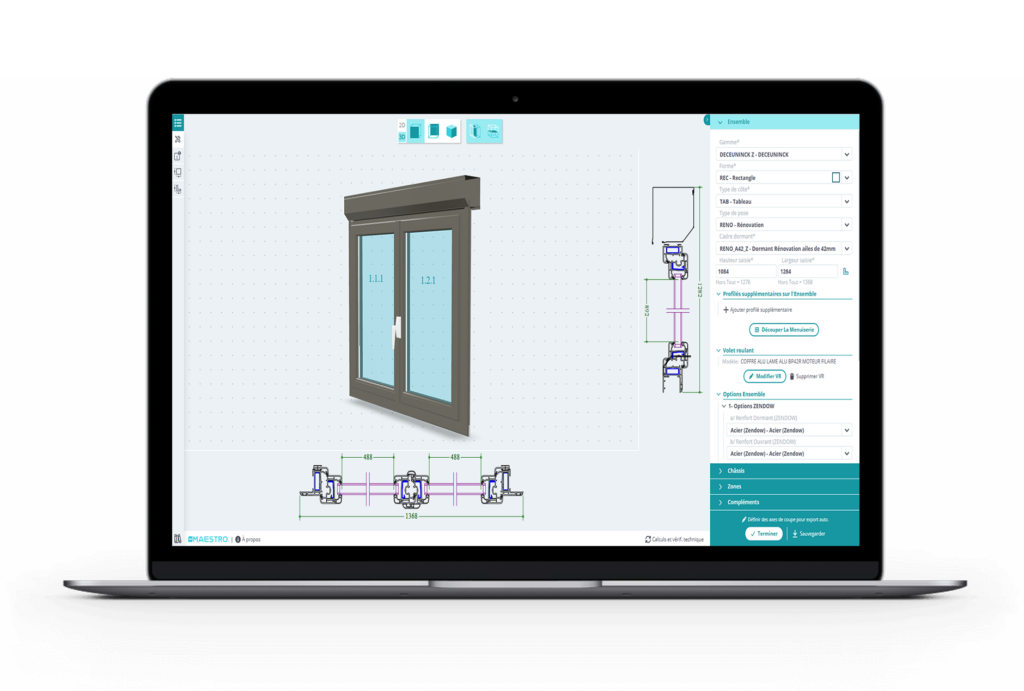This screenshot has height=691, width=1024.
Task: Select the solid isometric cube view
Action: pos(451,131)
